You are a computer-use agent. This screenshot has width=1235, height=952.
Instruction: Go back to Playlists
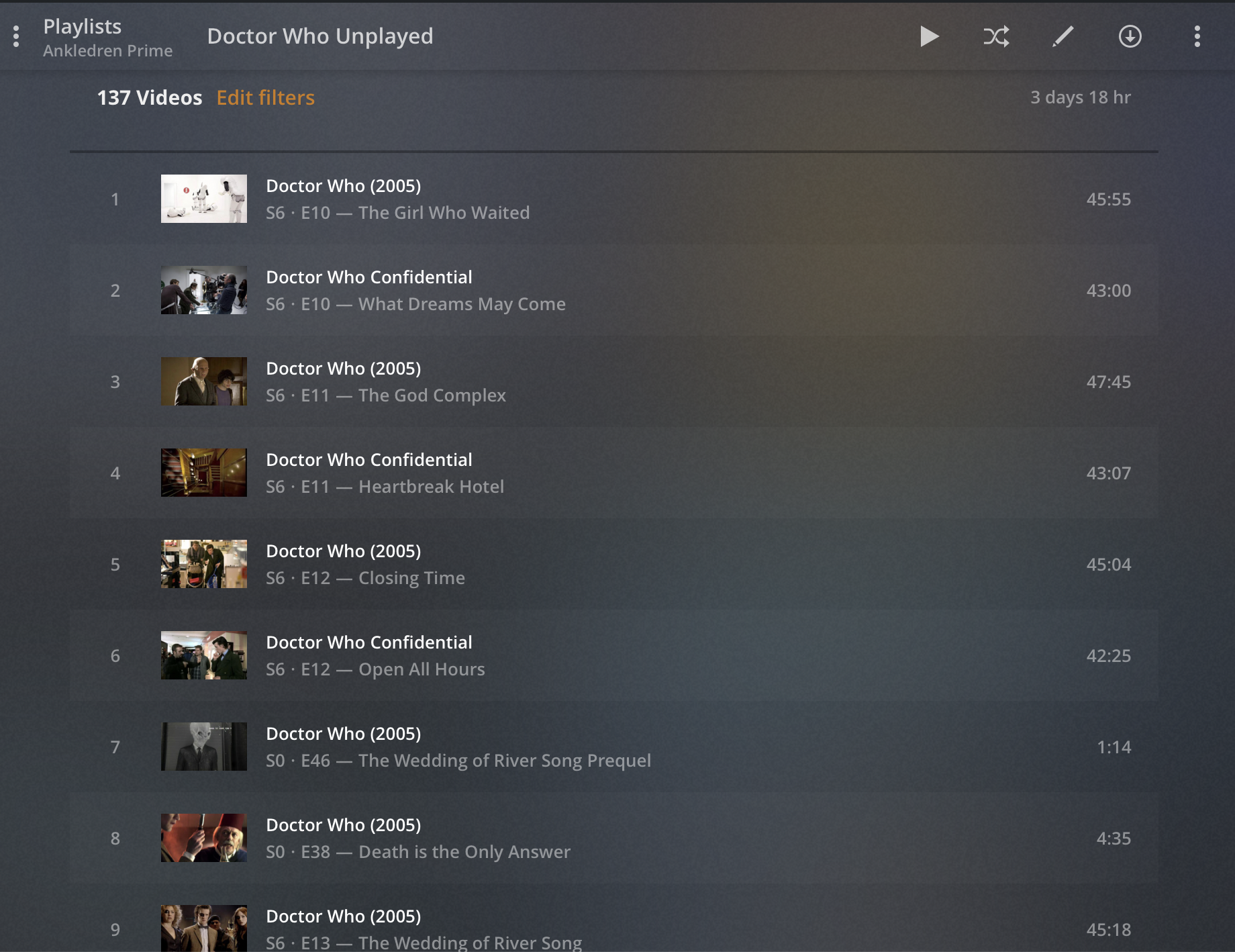(83, 26)
